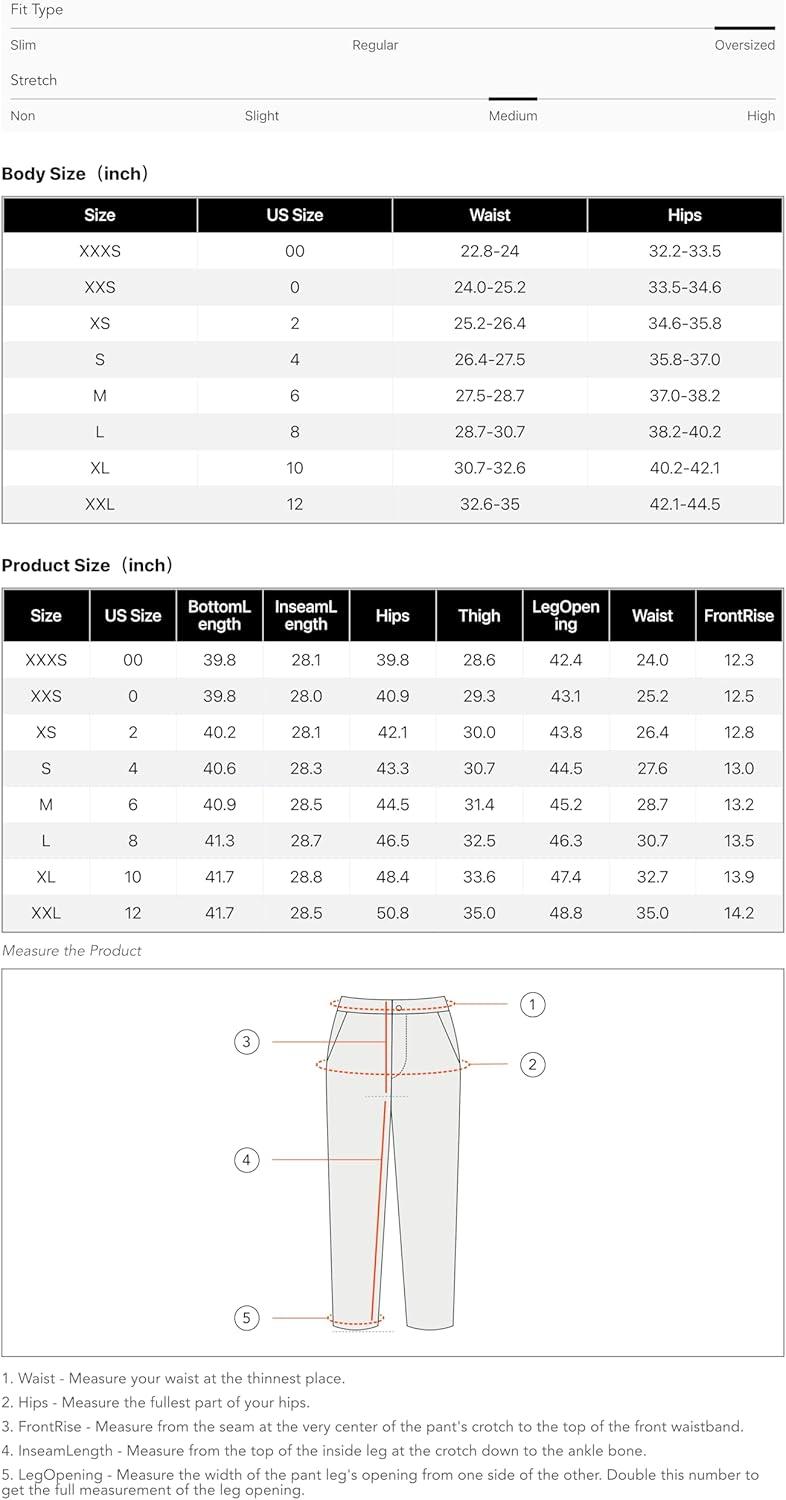The width and height of the screenshot is (786, 1500).
Task: Click the High stretch label
Action: [761, 116]
